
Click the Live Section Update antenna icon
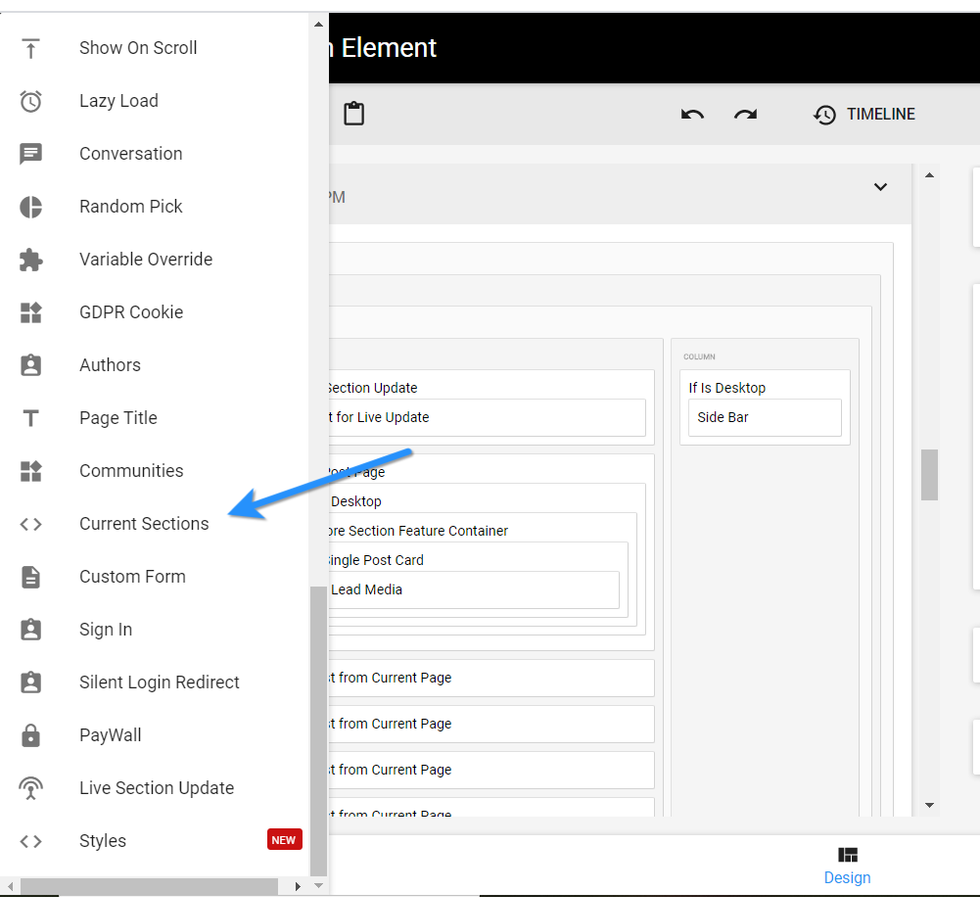(31, 789)
